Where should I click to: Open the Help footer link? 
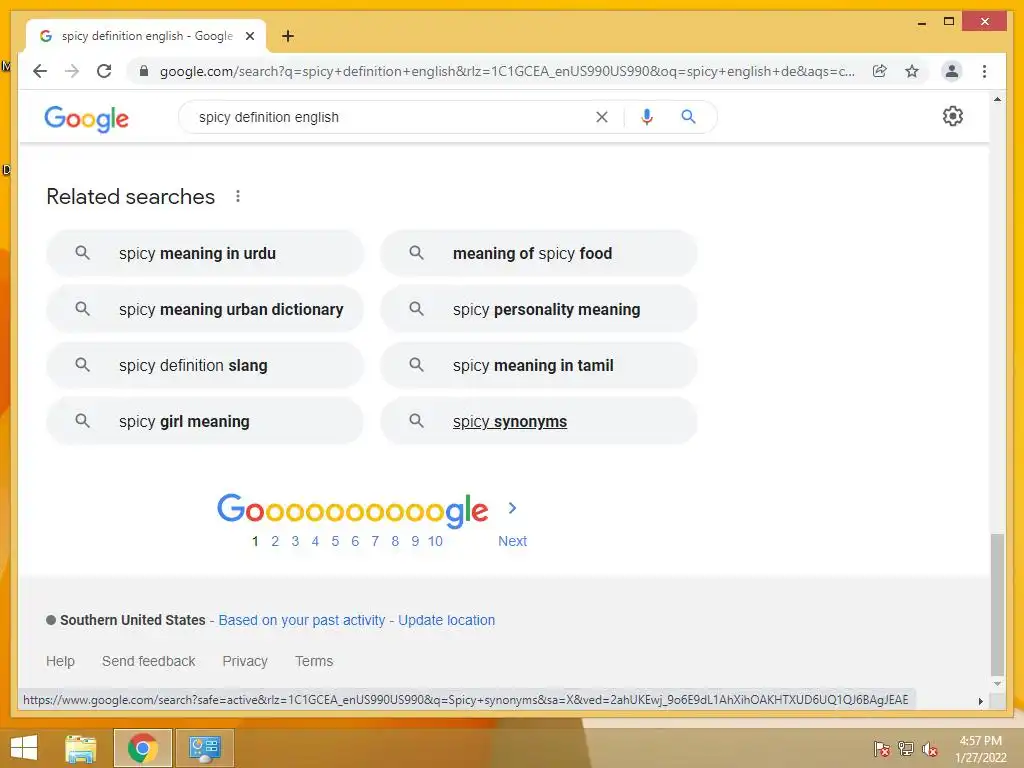point(60,662)
